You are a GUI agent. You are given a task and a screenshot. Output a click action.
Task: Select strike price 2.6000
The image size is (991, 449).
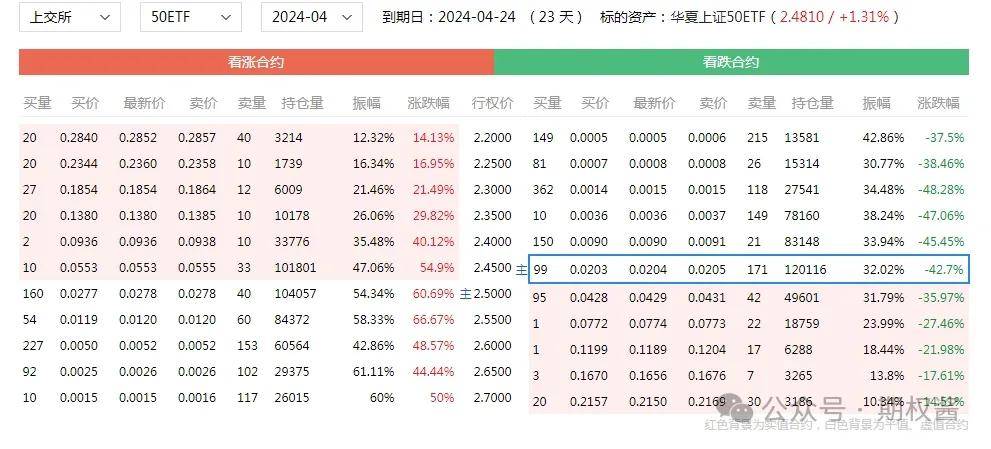point(492,345)
